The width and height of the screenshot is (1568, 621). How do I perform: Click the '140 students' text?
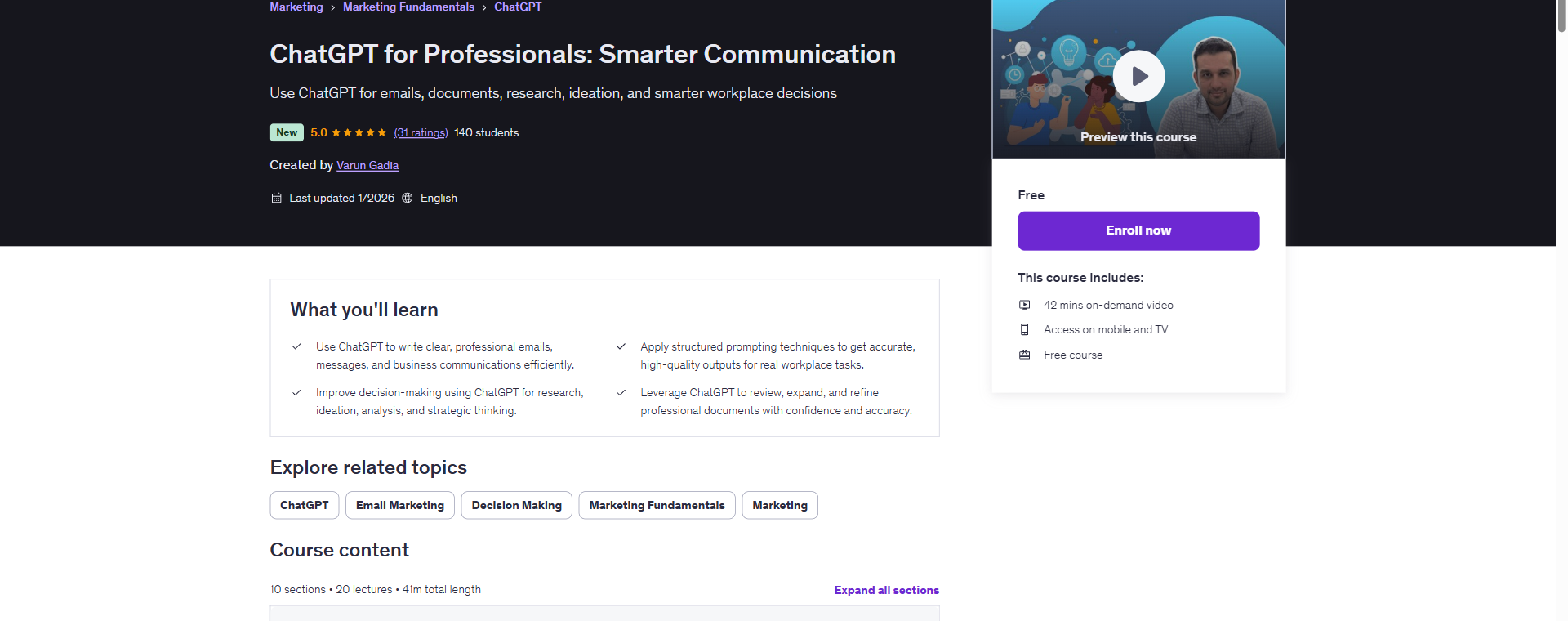487,132
